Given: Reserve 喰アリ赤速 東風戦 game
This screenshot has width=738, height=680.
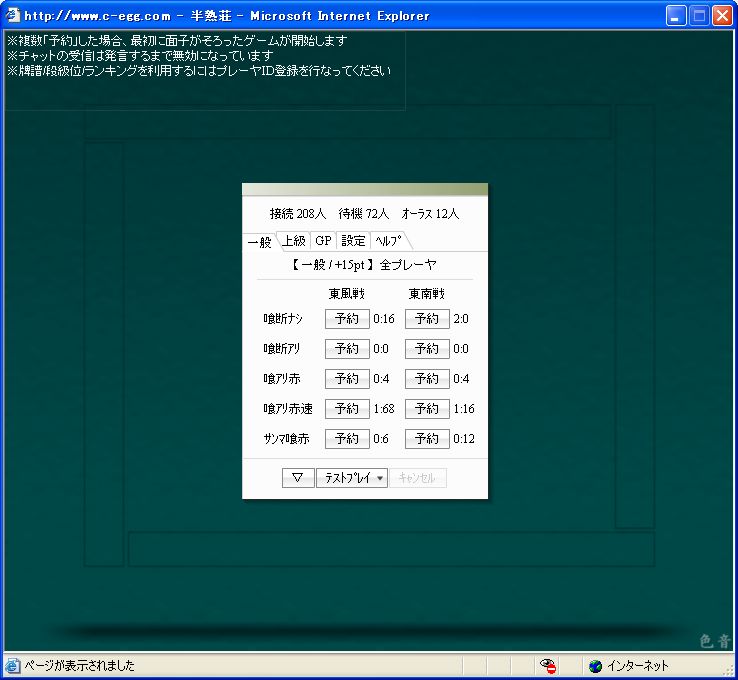Looking at the screenshot, I should pyautogui.click(x=347, y=409).
